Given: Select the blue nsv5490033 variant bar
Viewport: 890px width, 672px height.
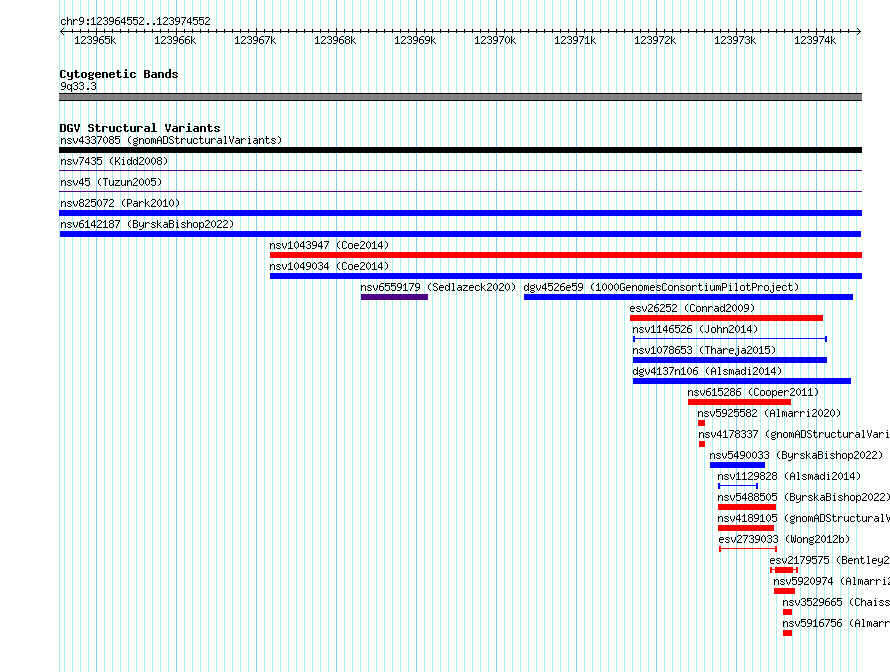Looking at the screenshot, I should click(737, 465).
